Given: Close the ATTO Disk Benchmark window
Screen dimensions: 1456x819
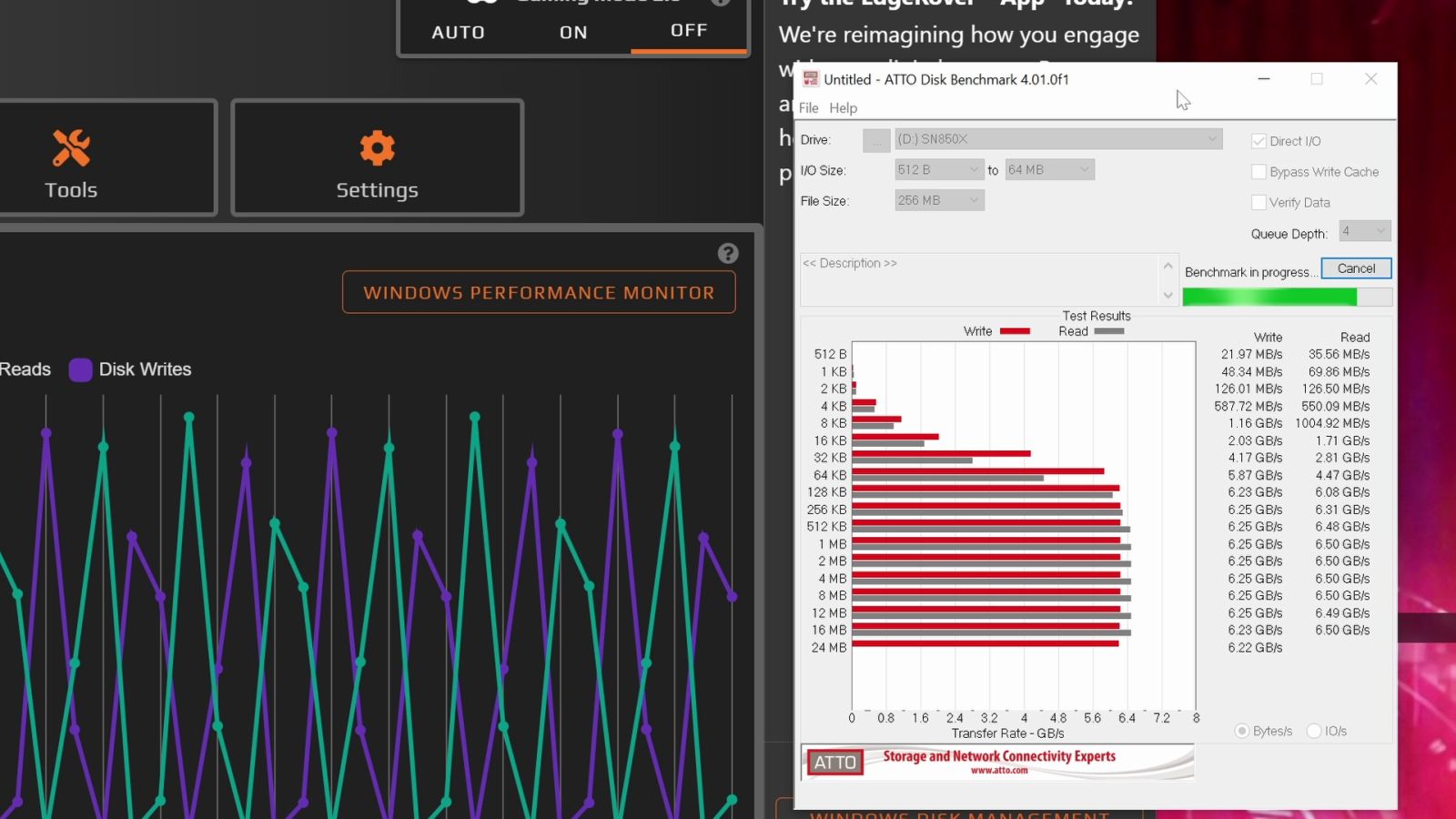Looking at the screenshot, I should click(1370, 79).
